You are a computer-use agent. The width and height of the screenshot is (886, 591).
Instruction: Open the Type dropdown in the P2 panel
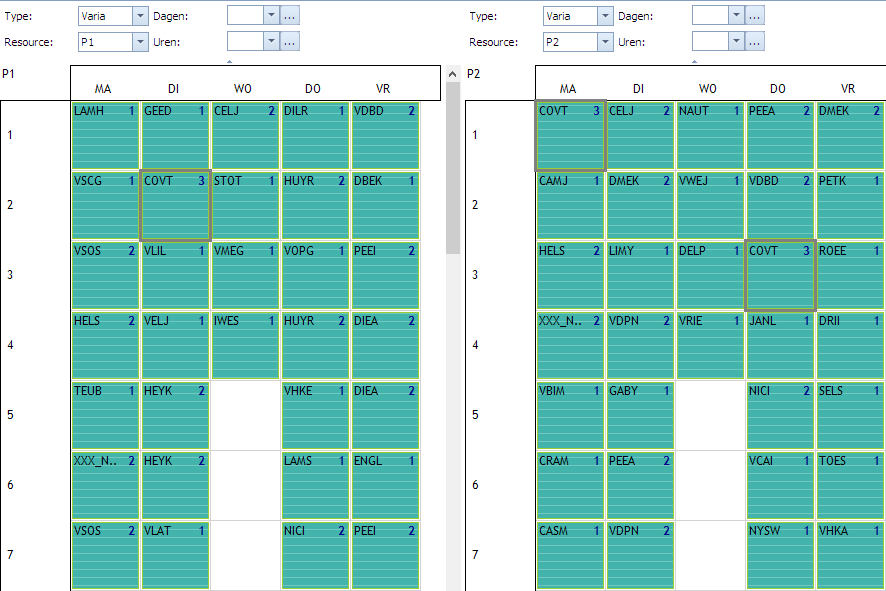click(605, 16)
